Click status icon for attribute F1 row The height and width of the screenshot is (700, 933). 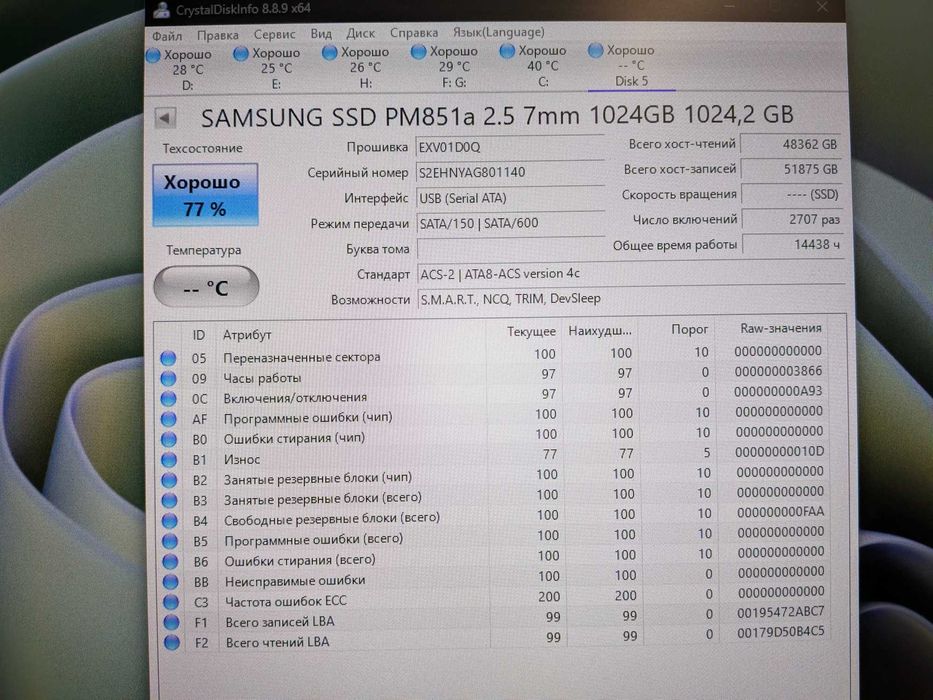point(171,622)
